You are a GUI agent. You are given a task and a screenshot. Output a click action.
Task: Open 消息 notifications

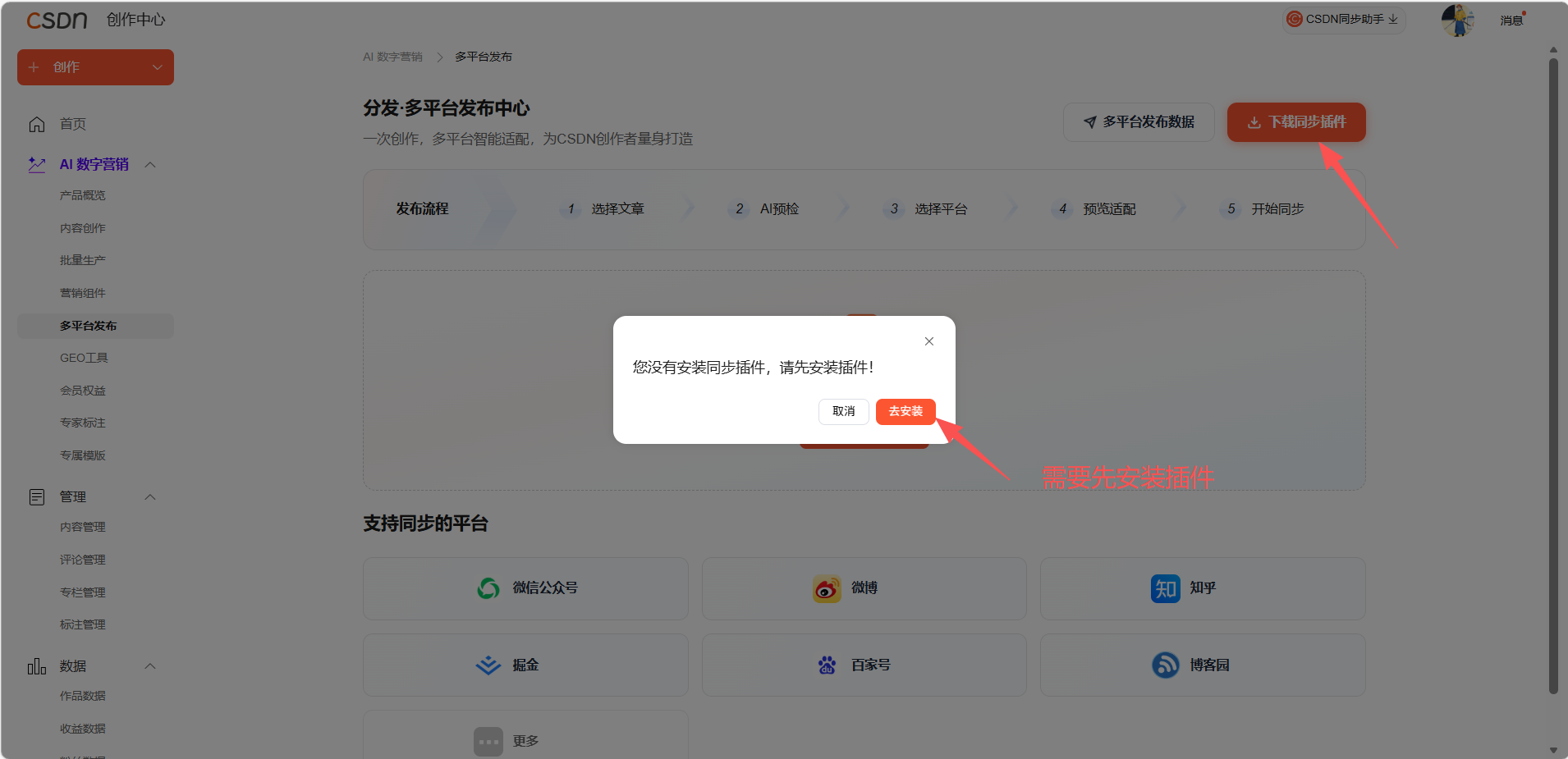pos(1512,20)
